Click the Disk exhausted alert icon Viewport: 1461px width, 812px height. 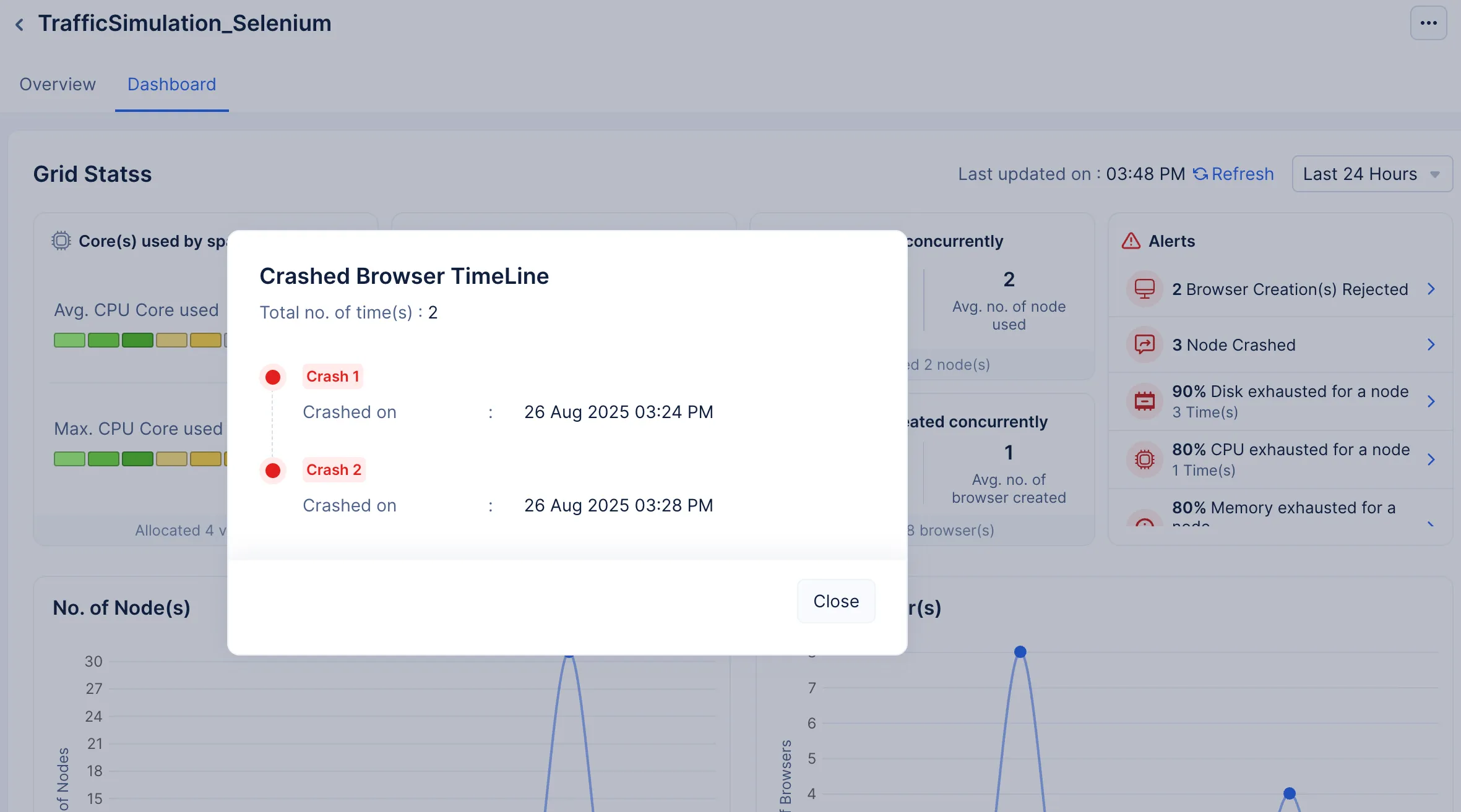[x=1144, y=401]
